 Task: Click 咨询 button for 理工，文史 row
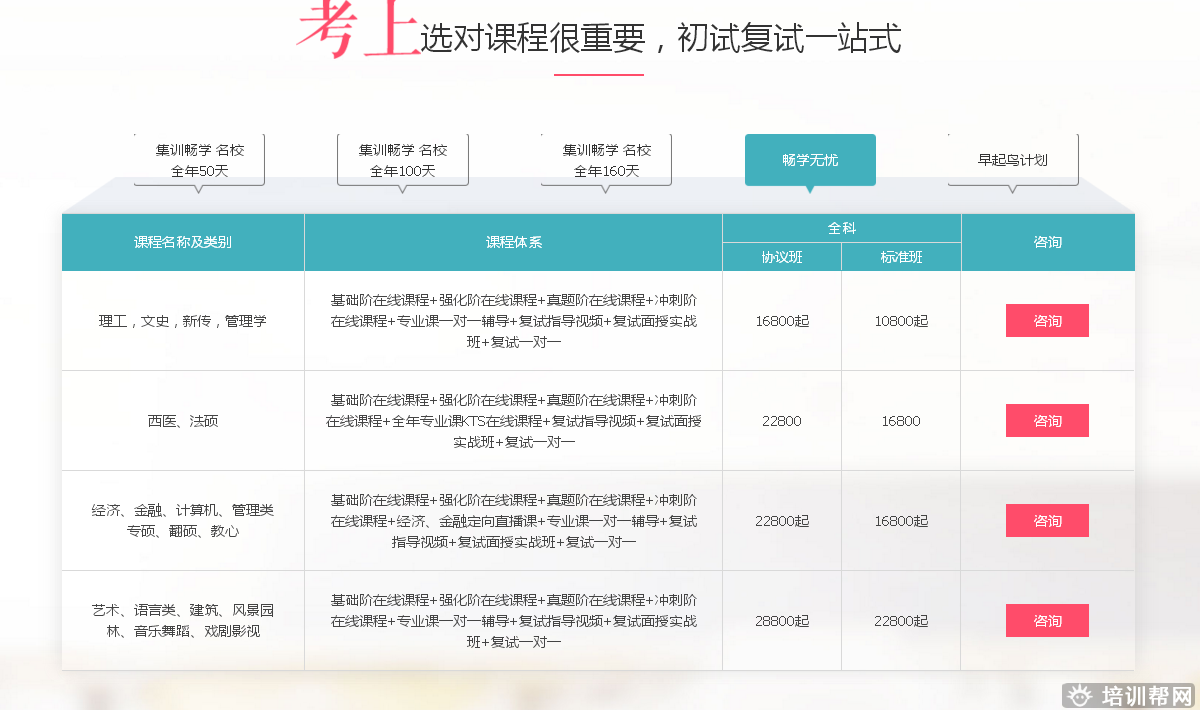pos(1047,321)
